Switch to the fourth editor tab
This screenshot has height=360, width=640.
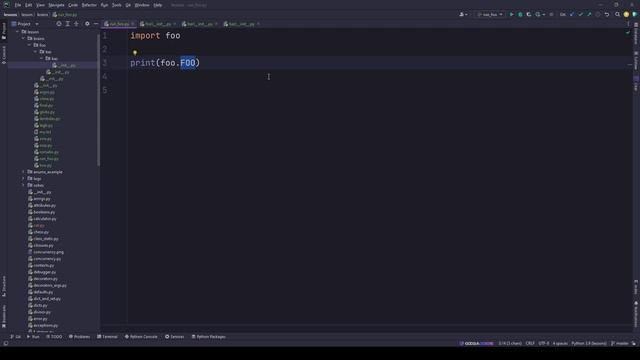(x=241, y=24)
